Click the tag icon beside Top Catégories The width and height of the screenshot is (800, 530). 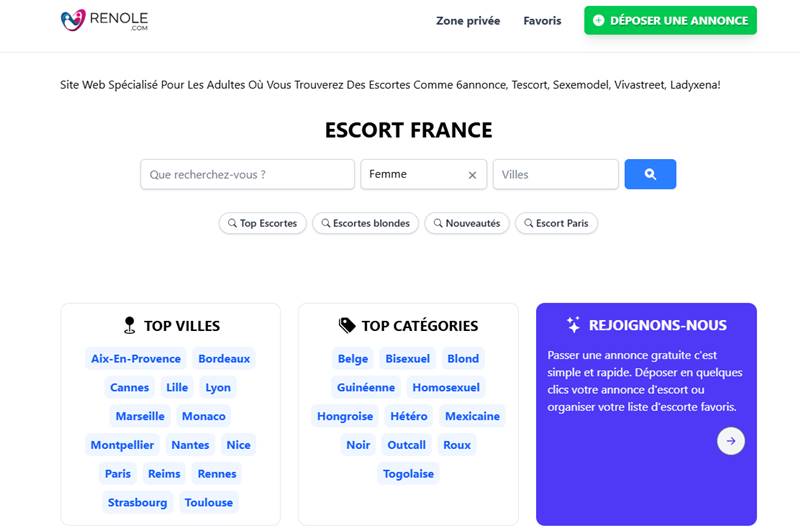[x=347, y=325]
